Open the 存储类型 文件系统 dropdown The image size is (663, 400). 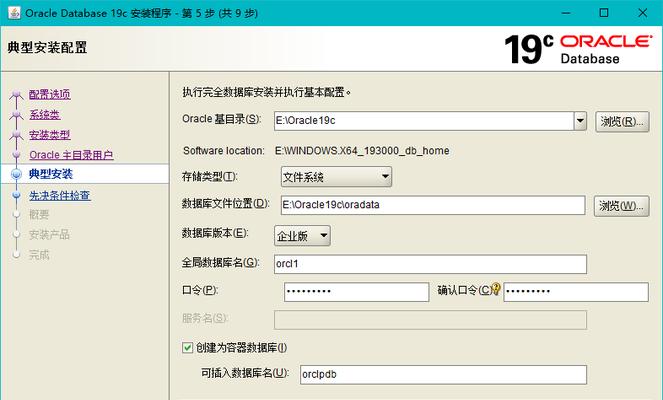click(x=336, y=177)
